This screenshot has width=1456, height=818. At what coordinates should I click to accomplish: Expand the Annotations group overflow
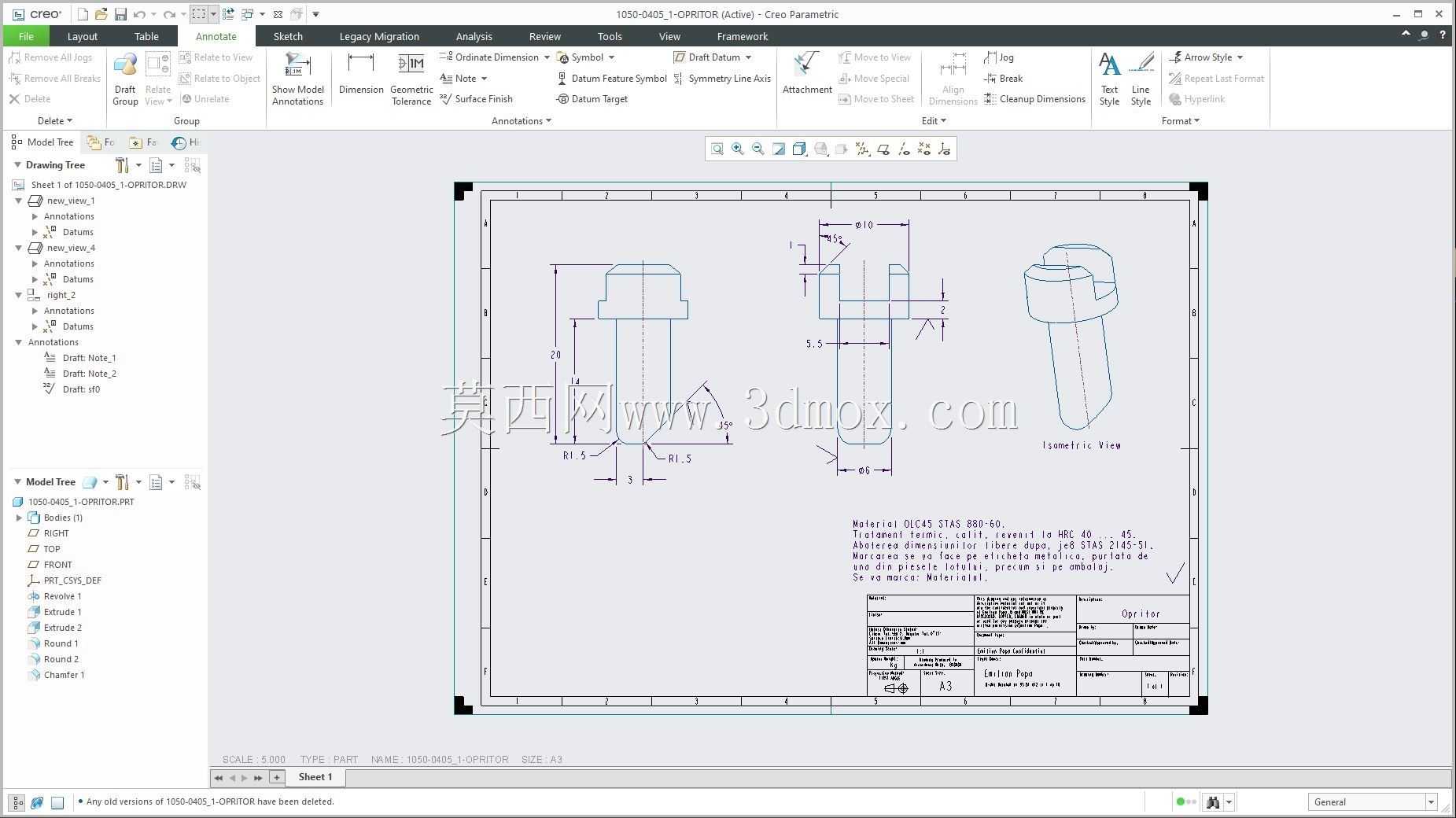(522, 121)
